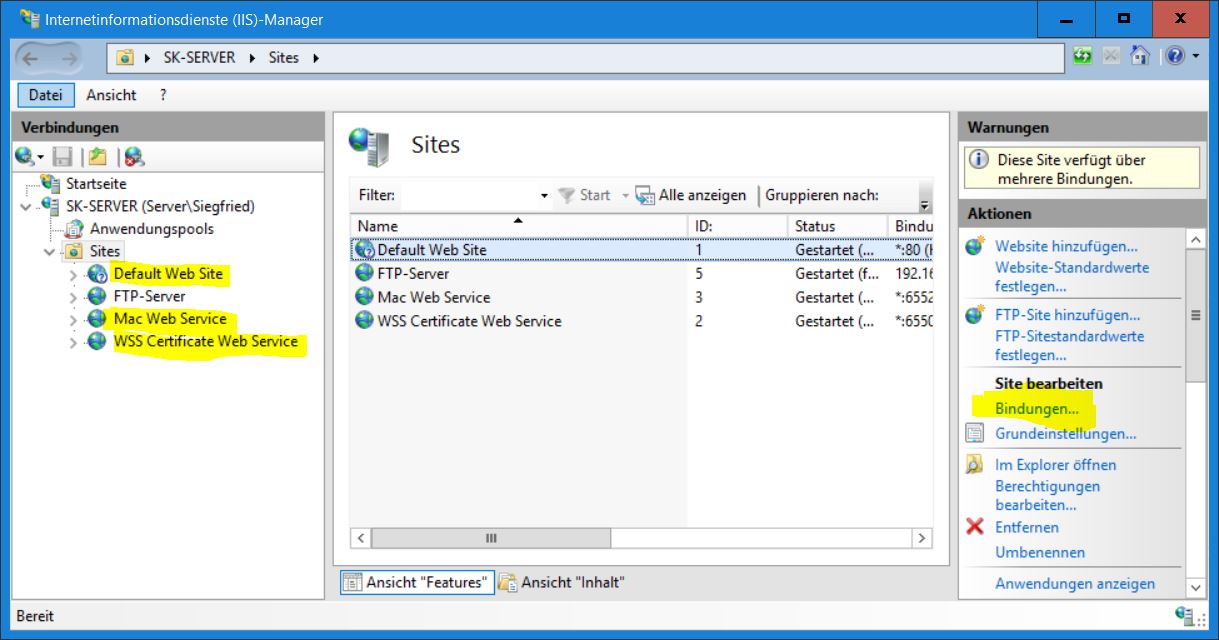
Task: Open the Datei menu
Action: pyautogui.click(x=45, y=94)
